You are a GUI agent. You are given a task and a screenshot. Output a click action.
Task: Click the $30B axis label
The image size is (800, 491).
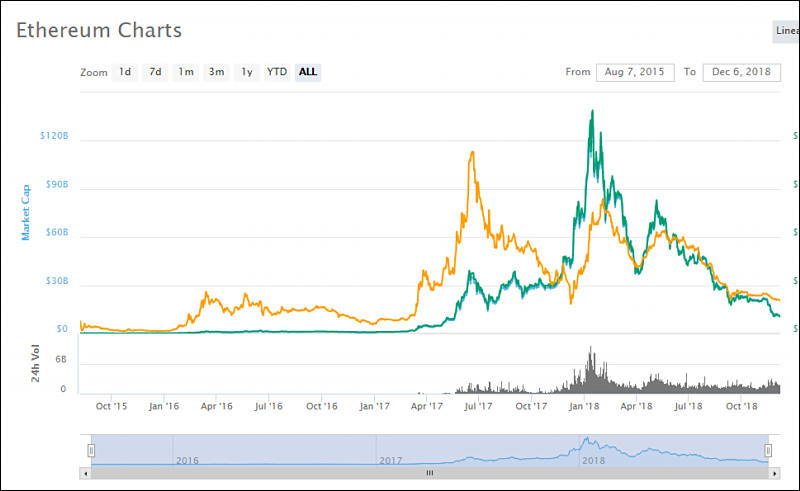click(57, 281)
